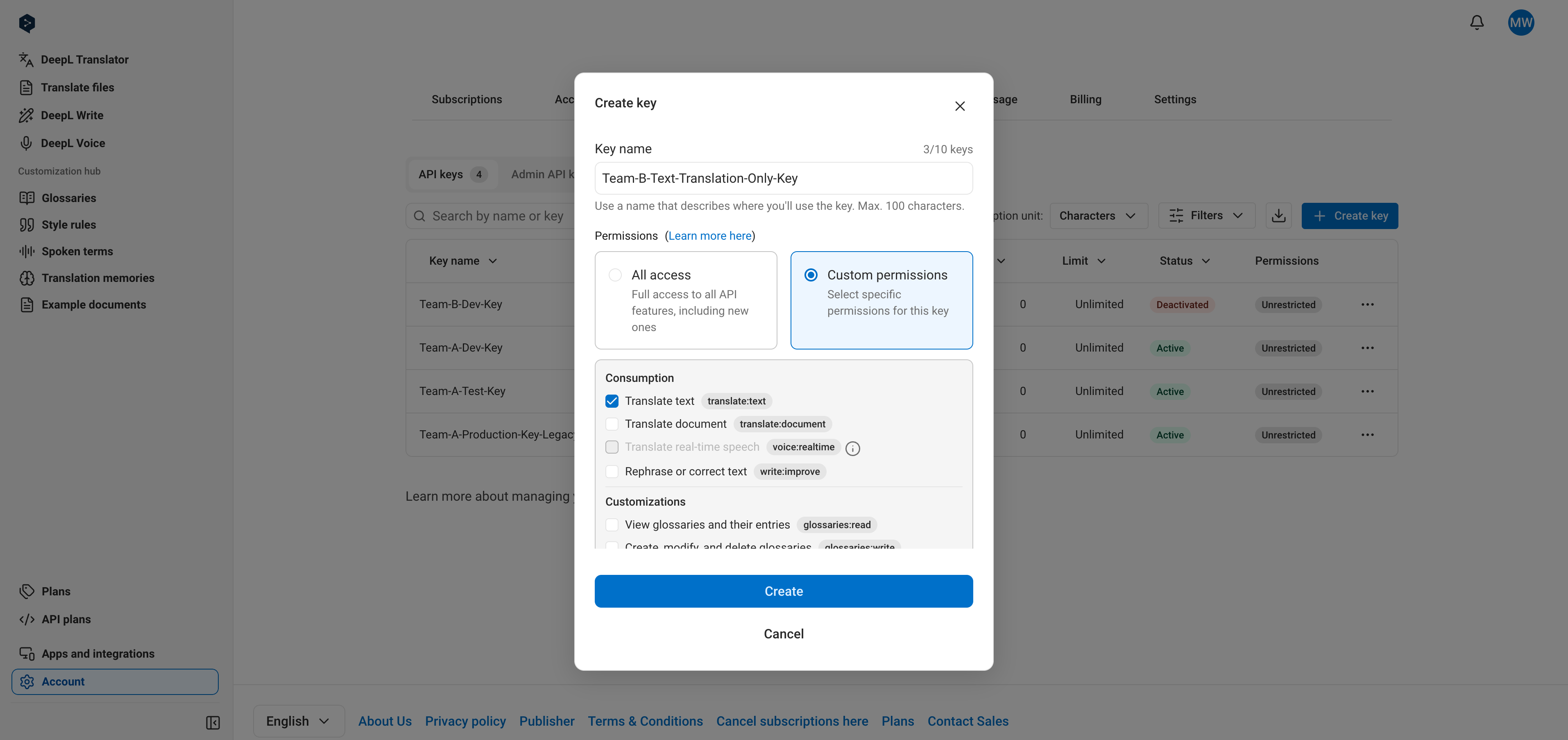Image resolution: width=1568 pixels, height=740 pixels.
Task: Open Privacy policy footer link
Action: (465, 721)
